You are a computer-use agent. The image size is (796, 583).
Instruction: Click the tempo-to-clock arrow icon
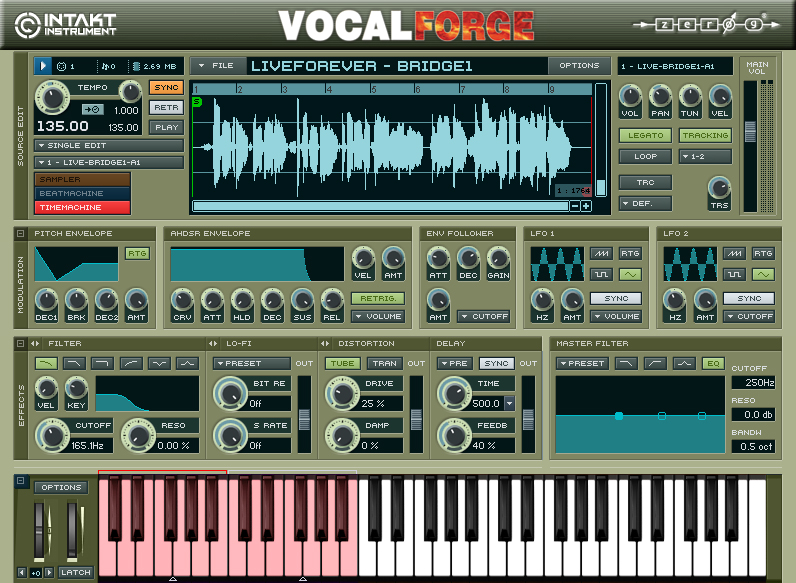(92, 109)
